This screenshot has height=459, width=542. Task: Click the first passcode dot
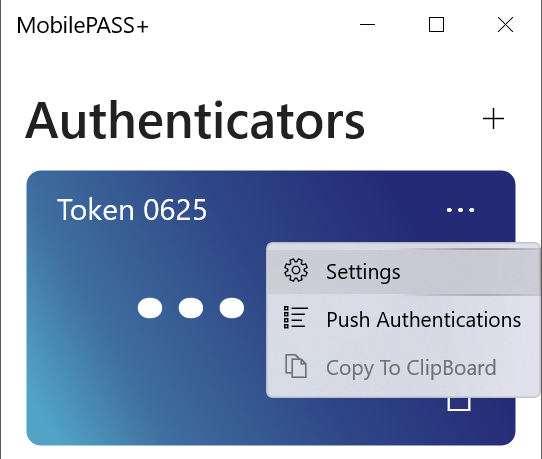(150, 308)
